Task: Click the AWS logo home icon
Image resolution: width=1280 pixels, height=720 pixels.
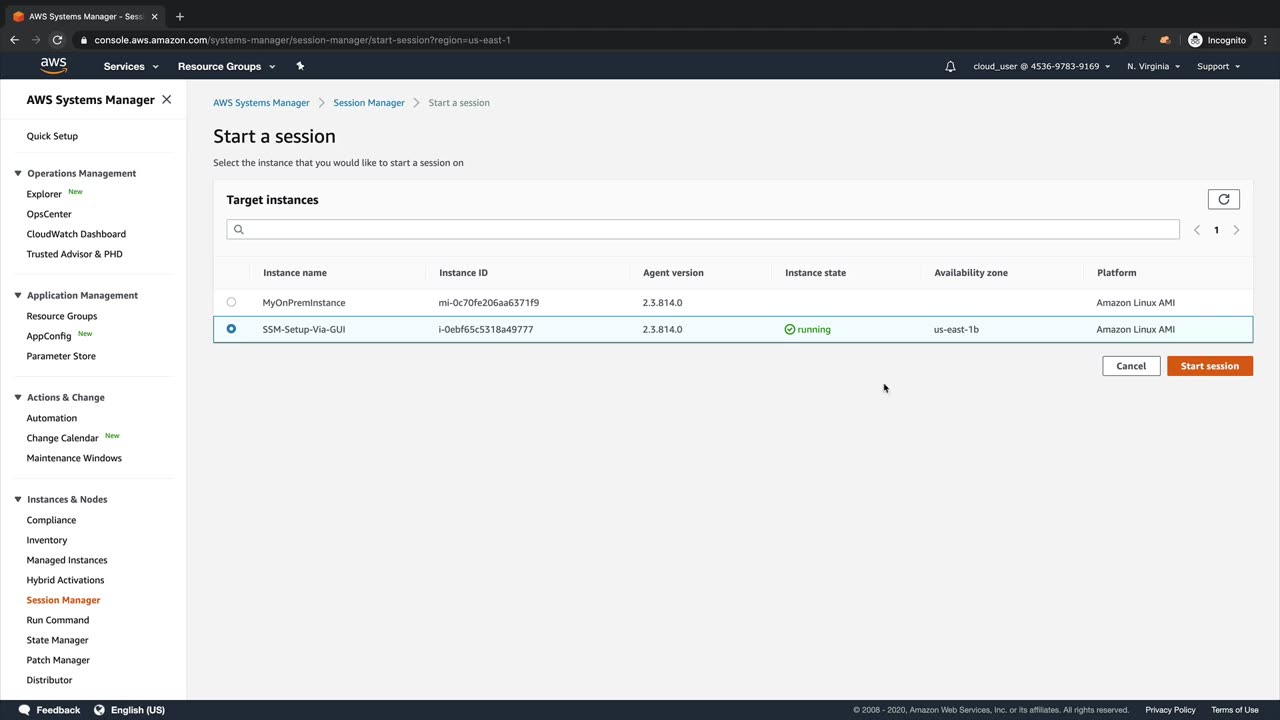Action: [x=54, y=66]
